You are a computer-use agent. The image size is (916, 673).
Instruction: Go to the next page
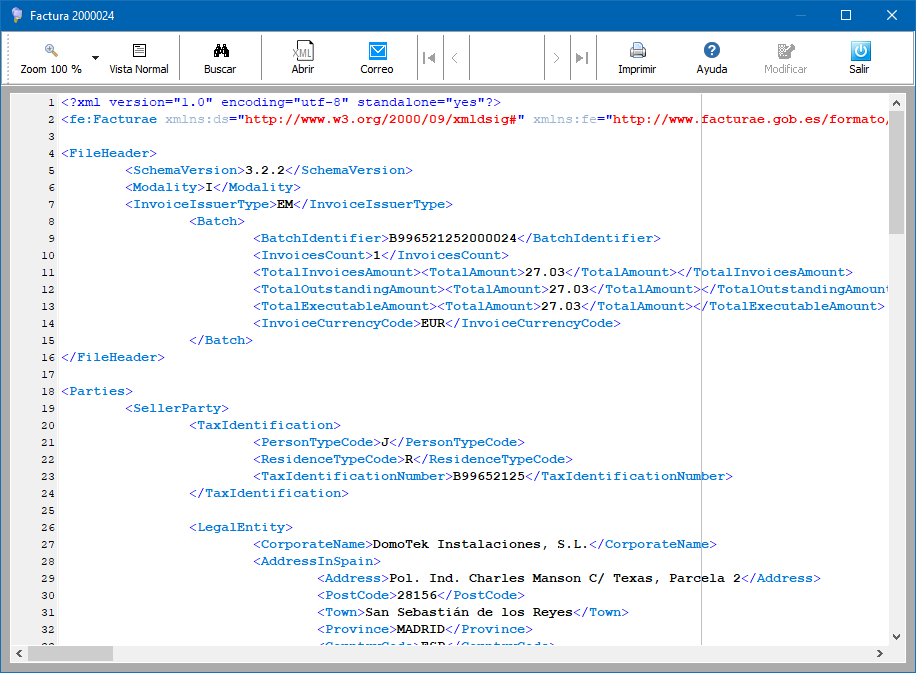point(556,58)
